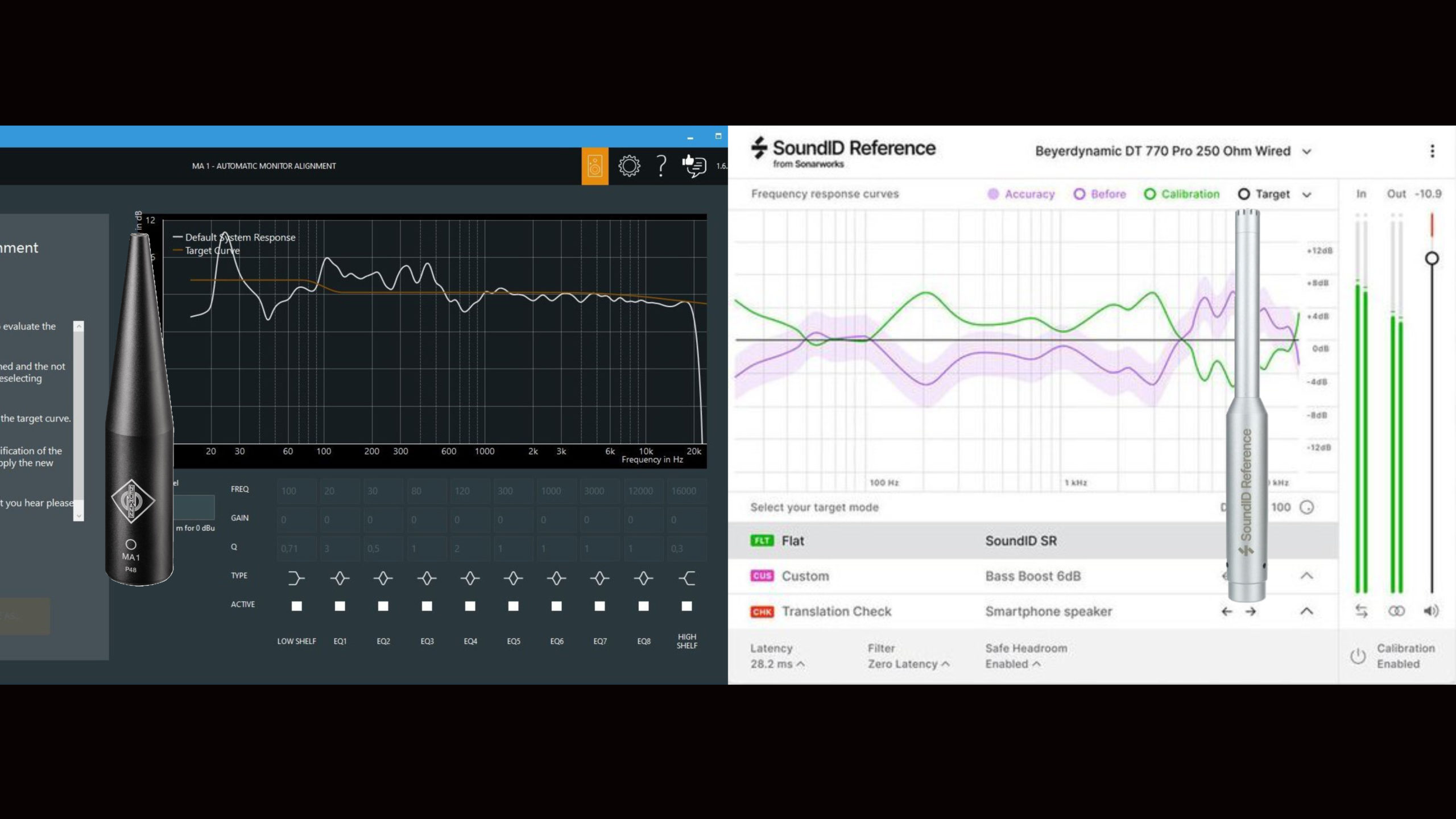Click the EQ7 bell filter type icon
Viewport: 1456px width, 819px height.
599,578
